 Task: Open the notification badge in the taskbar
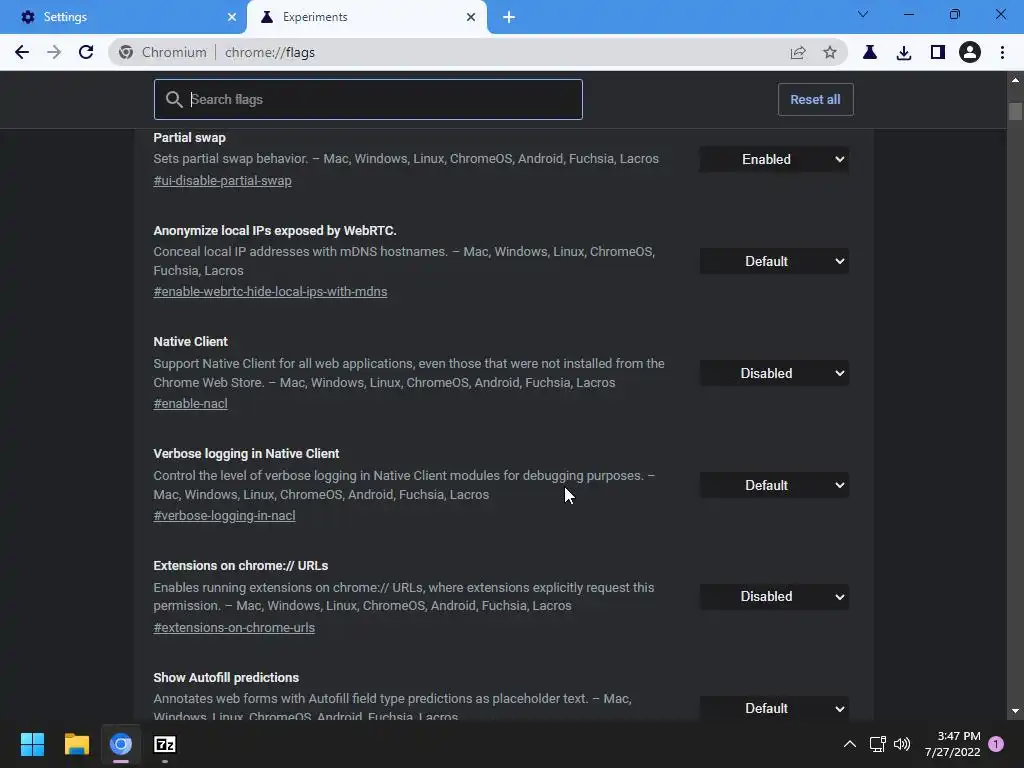[x=996, y=744]
